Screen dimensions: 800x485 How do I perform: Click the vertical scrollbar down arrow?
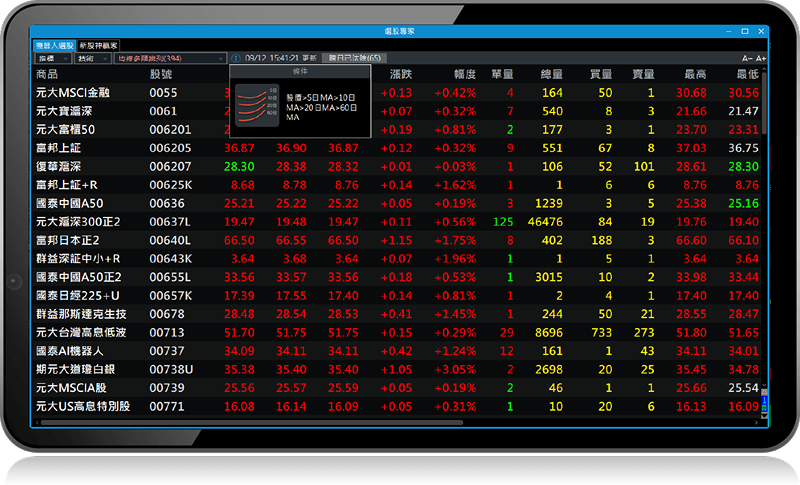764,385
